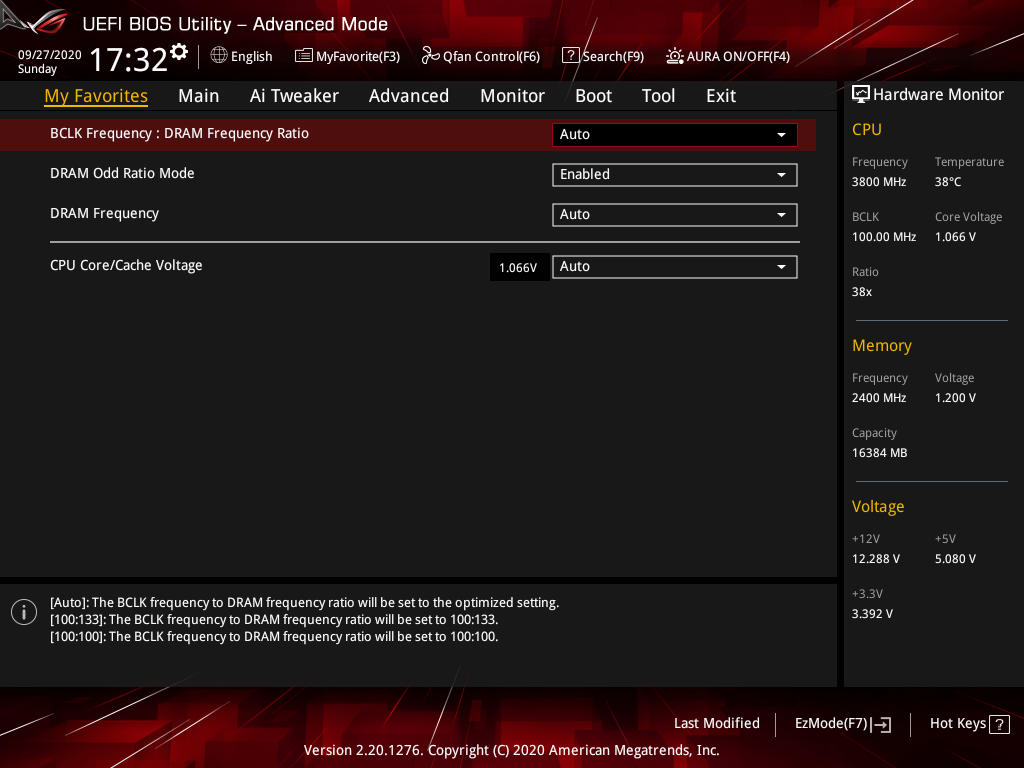Click the DRAM Frequency dropdown arrow
Screen dimensions: 1024x768
coord(781,215)
